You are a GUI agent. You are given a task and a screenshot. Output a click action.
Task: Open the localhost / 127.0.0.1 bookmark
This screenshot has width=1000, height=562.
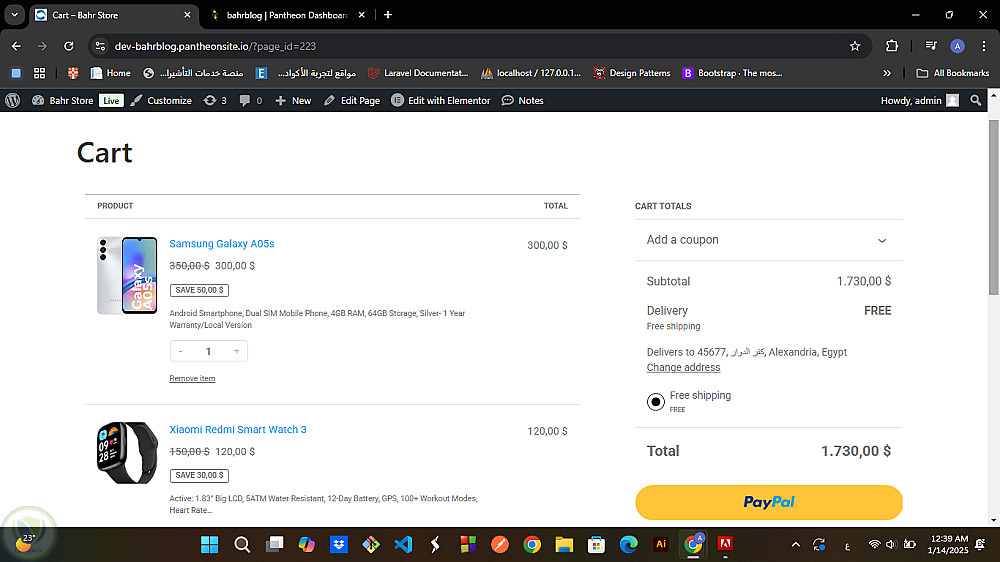click(531, 73)
